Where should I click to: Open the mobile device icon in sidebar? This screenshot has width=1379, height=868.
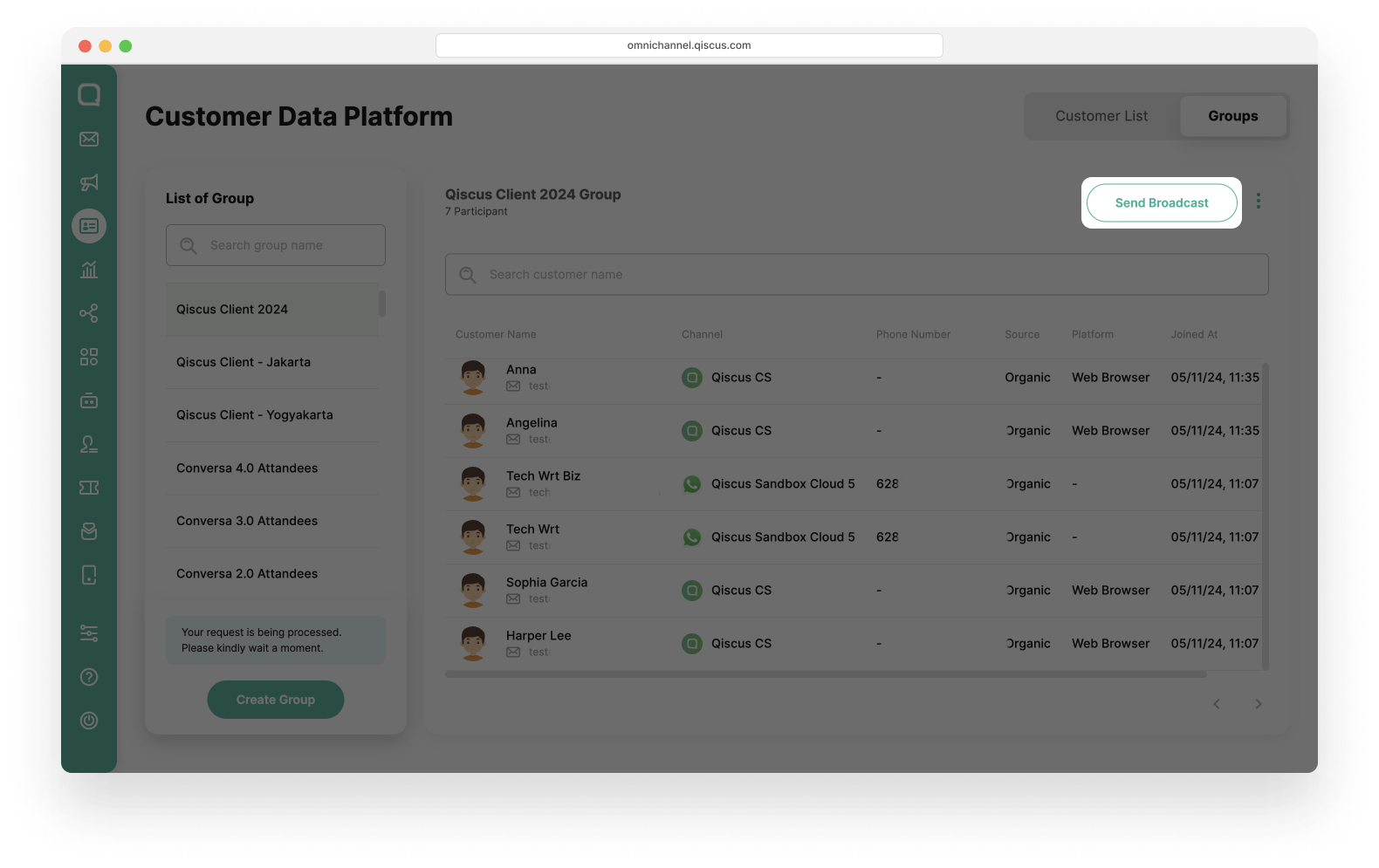[89, 575]
